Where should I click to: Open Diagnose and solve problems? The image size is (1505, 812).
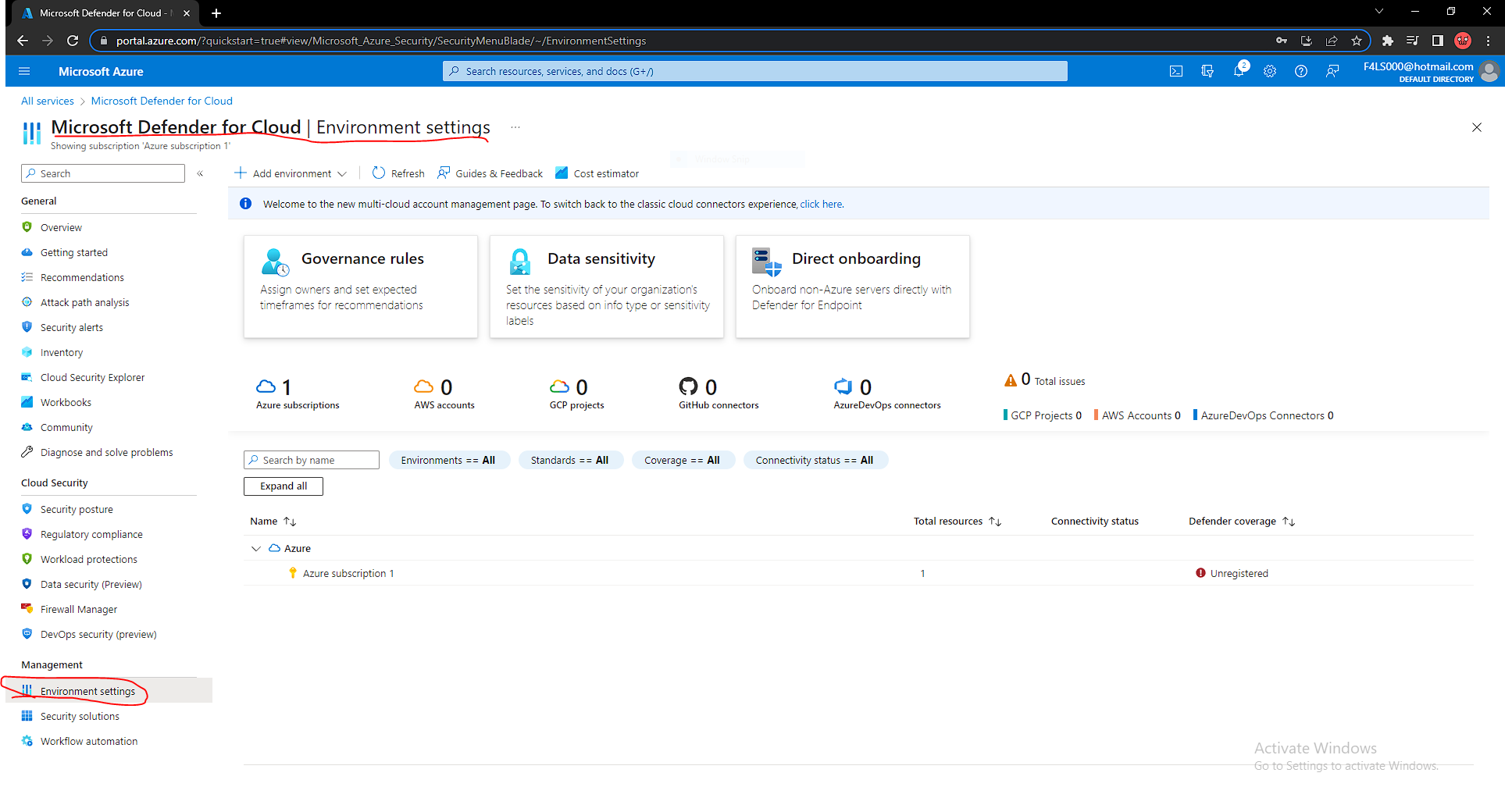(107, 452)
